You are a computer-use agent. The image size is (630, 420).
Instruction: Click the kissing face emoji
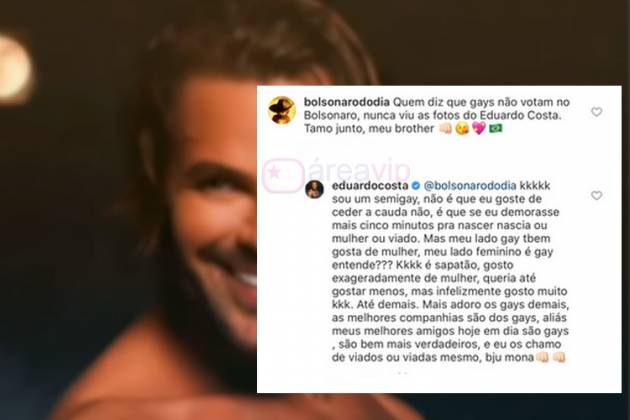tap(462, 129)
